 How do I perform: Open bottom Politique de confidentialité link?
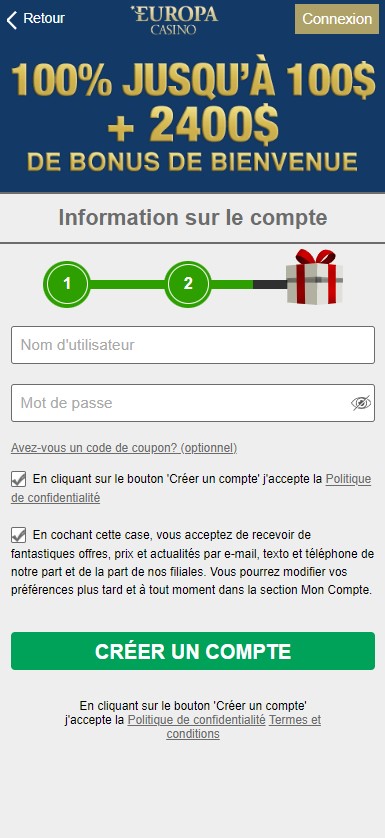tap(196, 720)
